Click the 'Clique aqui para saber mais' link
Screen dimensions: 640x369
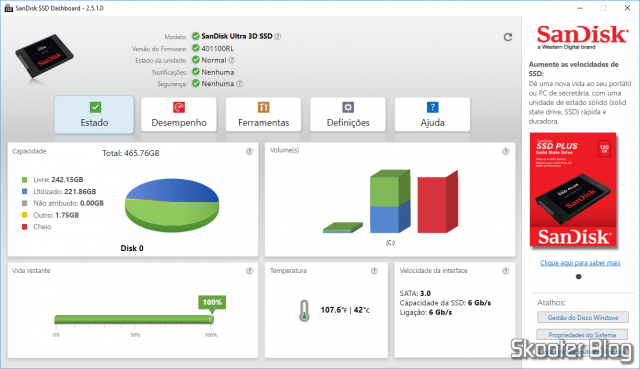pos(580,262)
